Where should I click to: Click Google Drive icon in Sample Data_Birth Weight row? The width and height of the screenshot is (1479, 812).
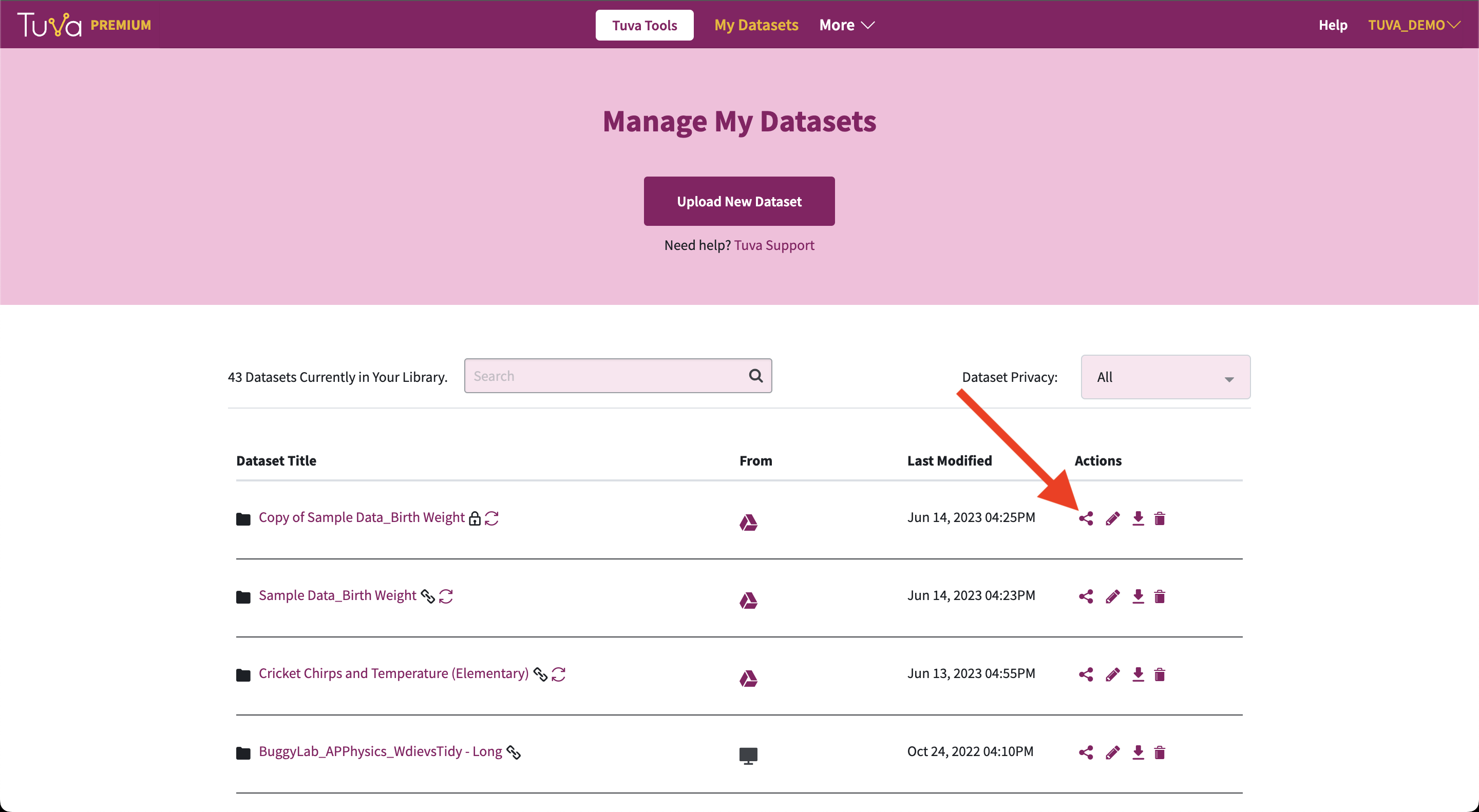(748, 600)
